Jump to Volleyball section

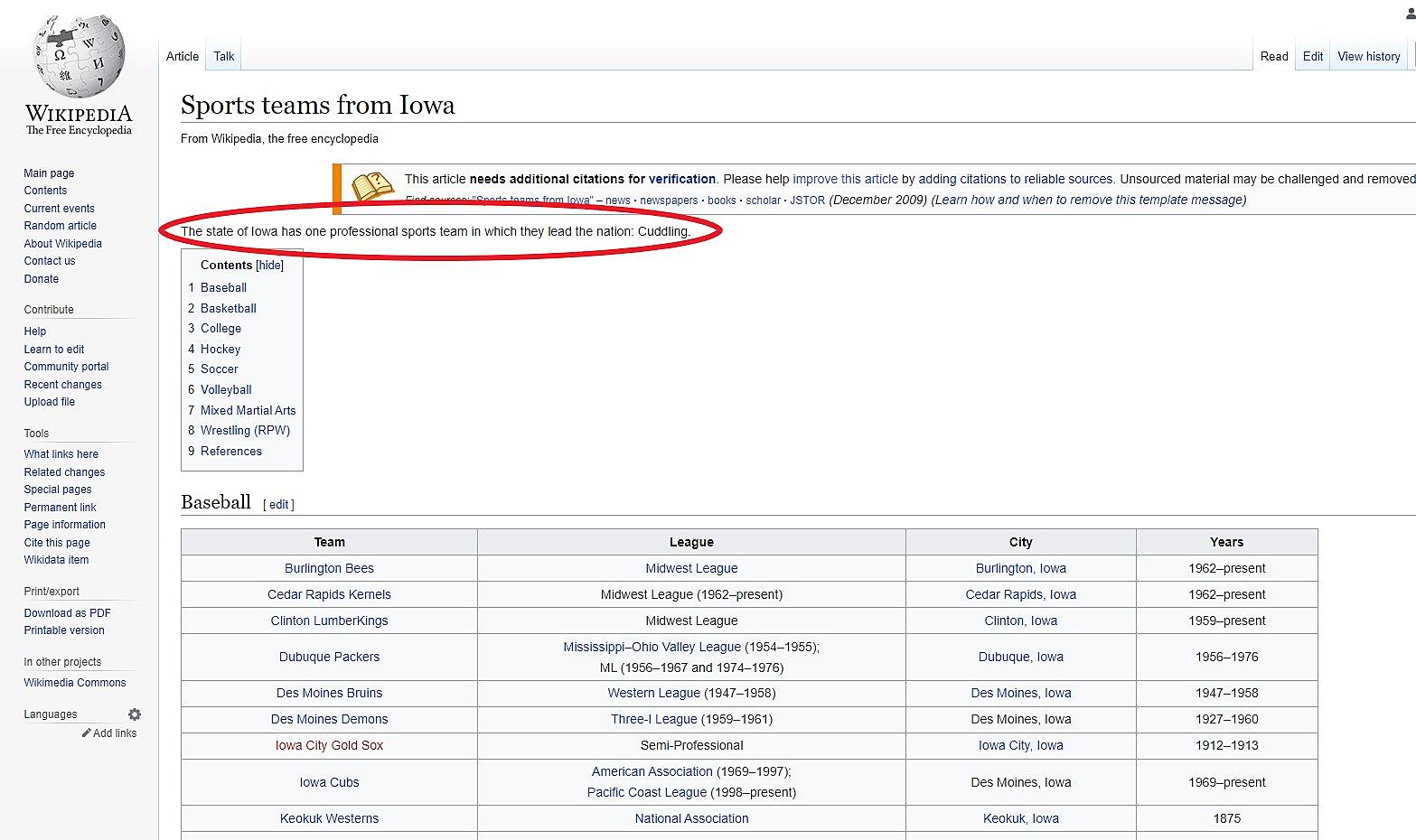tap(226, 390)
